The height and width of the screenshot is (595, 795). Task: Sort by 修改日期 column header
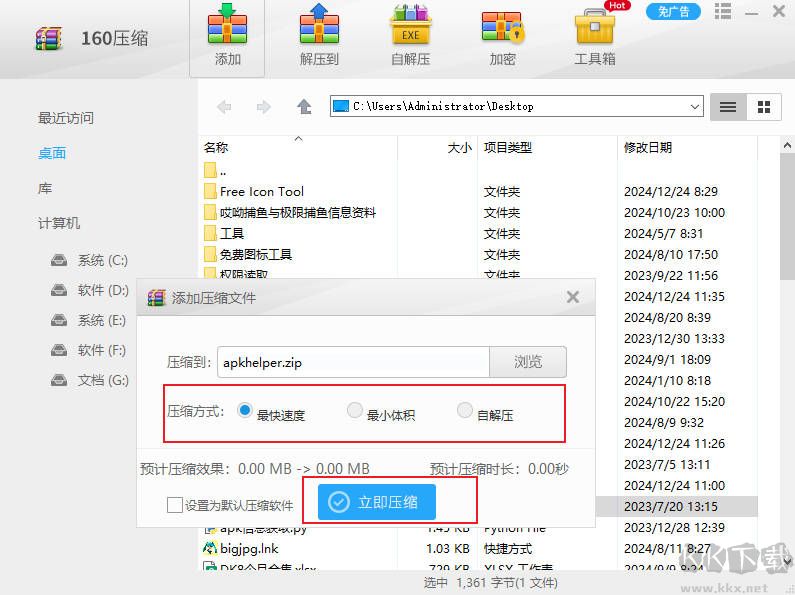(647, 147)
